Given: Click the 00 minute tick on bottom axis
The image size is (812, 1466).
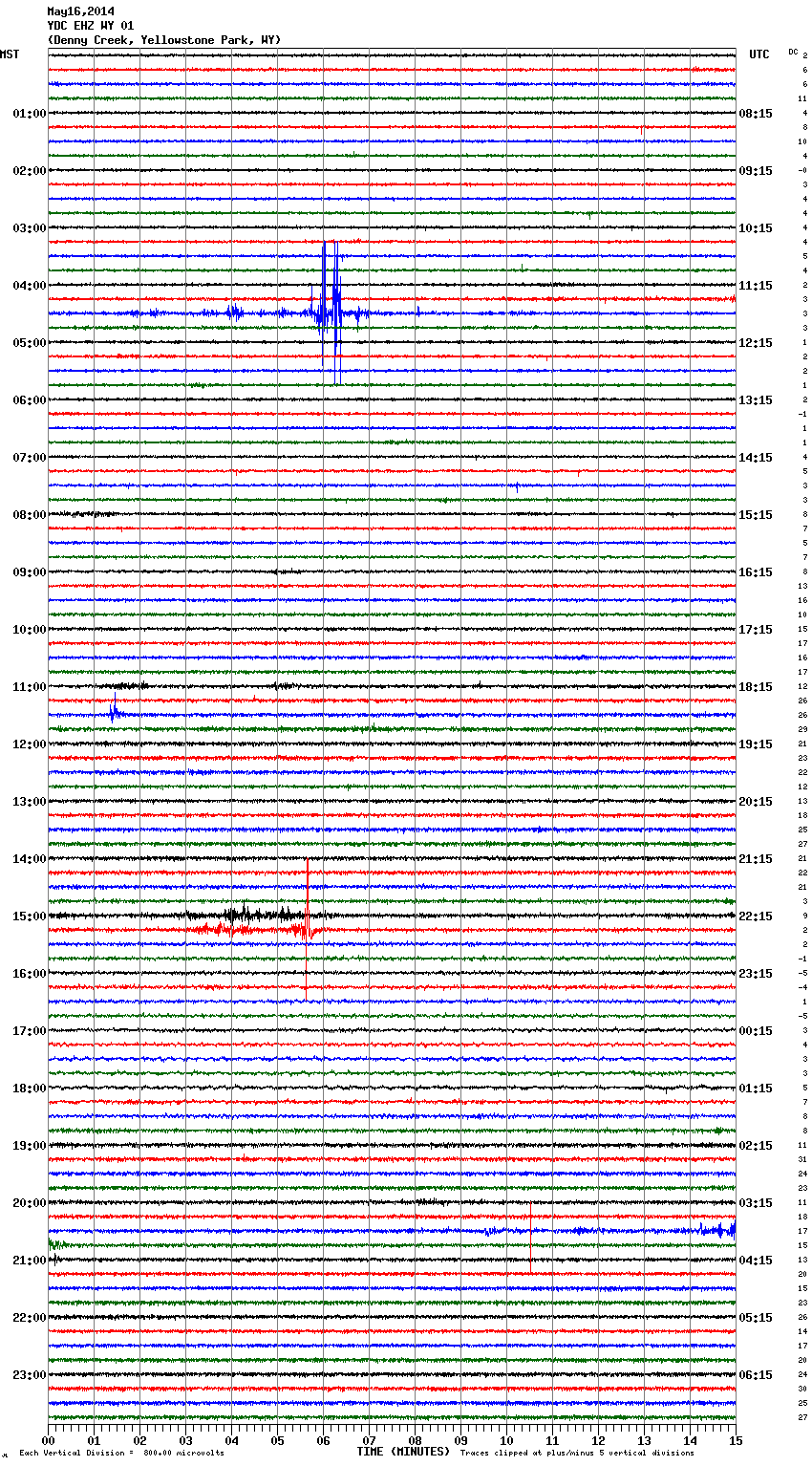Looking at the screenshot, I should [x=48, y=1439].
